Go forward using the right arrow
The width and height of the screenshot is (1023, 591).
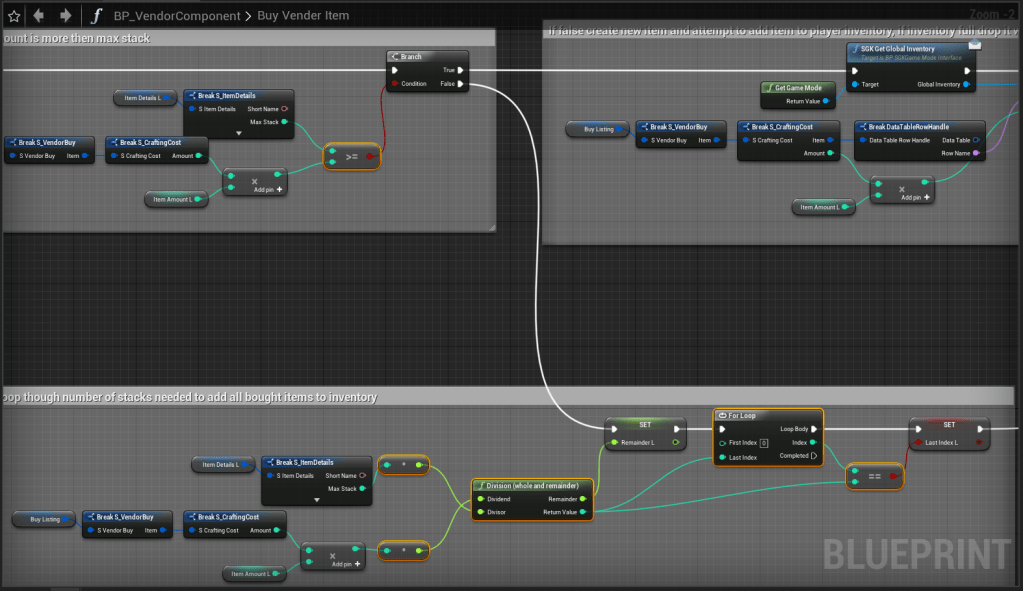tap(65, 15)
